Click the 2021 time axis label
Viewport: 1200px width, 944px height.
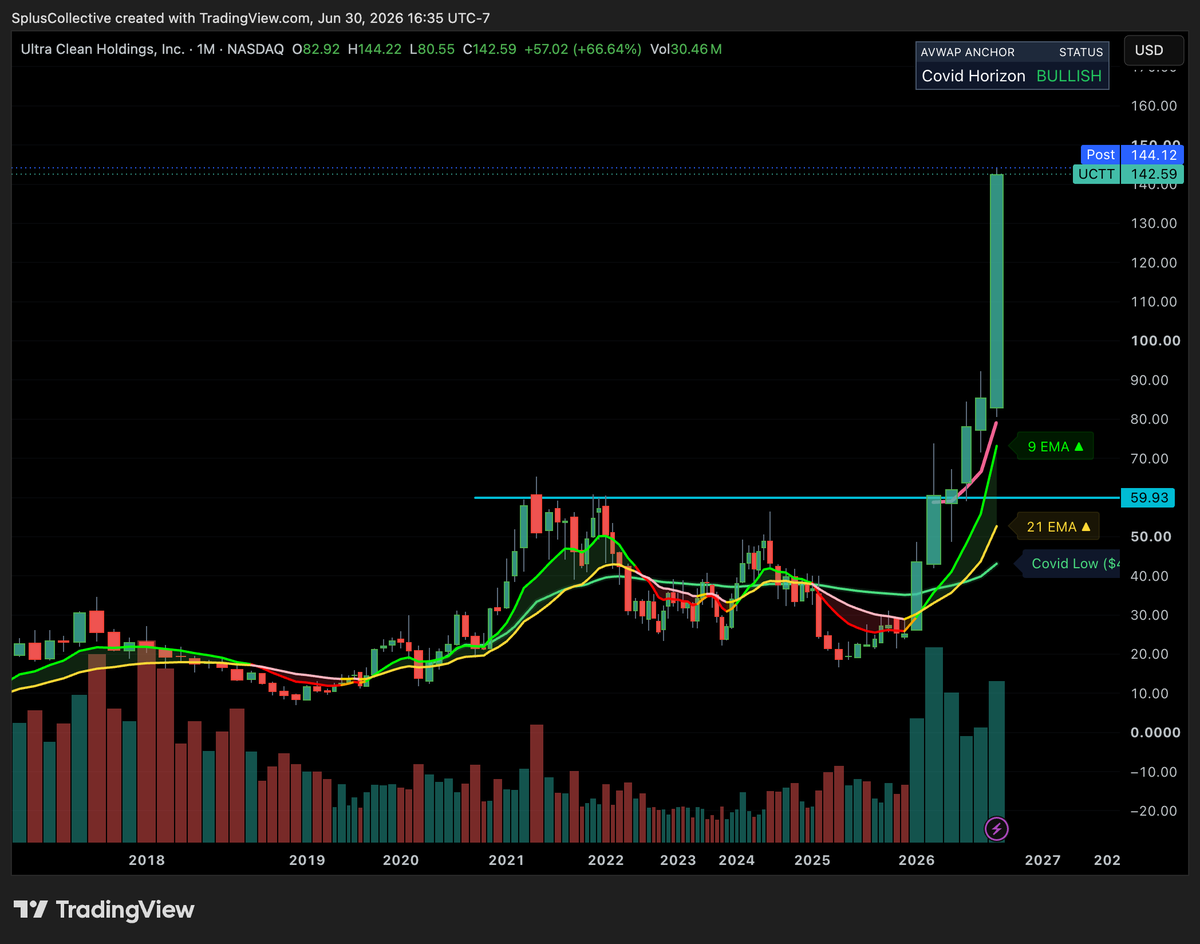tap(507, 860)
